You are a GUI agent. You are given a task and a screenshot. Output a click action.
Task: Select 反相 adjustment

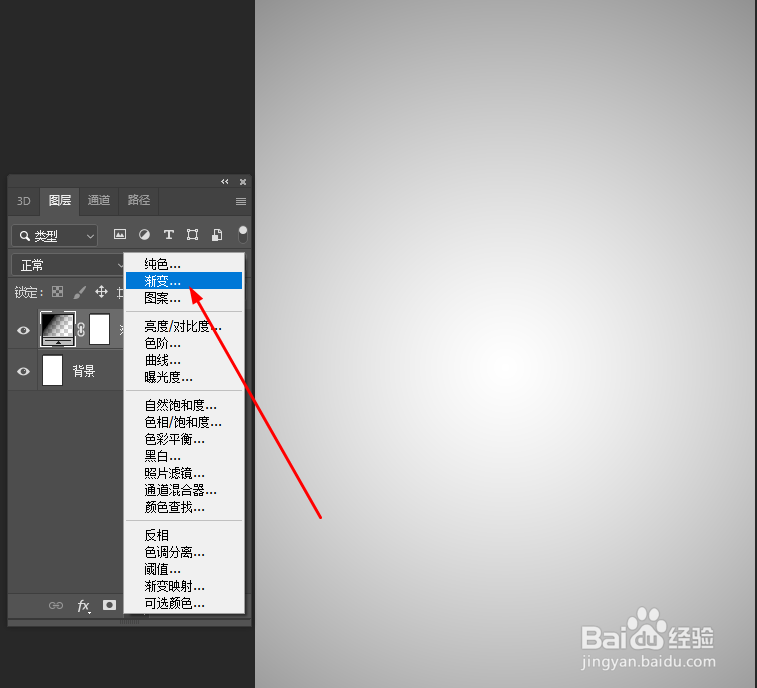184,535
